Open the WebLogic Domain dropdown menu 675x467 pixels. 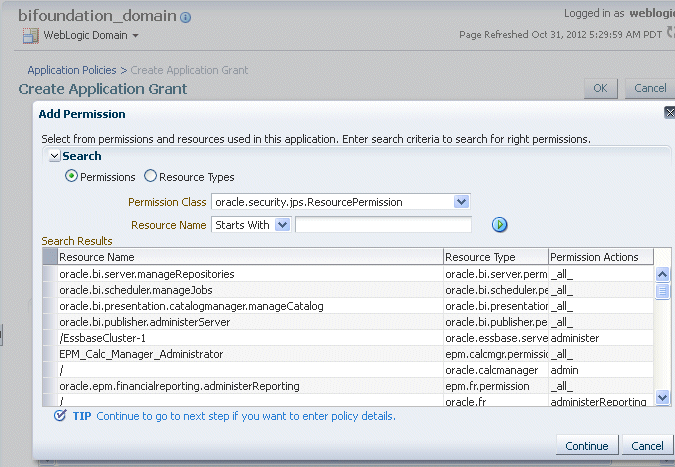(135, 36)
